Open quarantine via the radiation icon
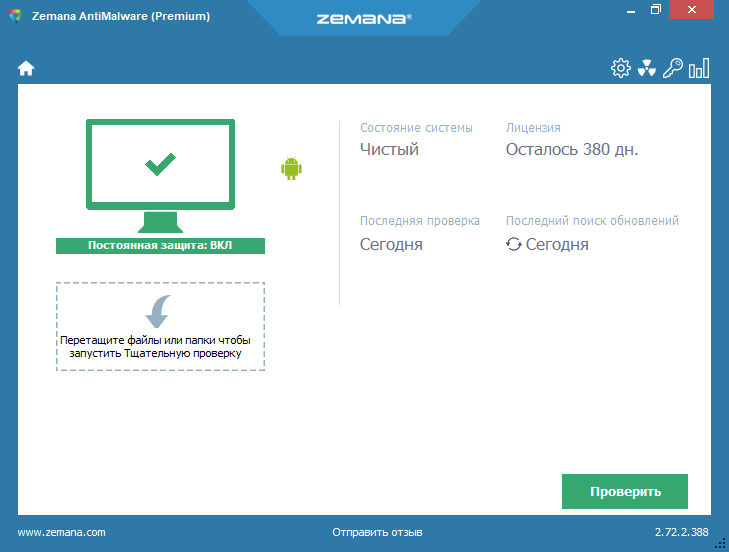Screen dimensions: 729x552 pyautogui.click(x=647, y=68)
